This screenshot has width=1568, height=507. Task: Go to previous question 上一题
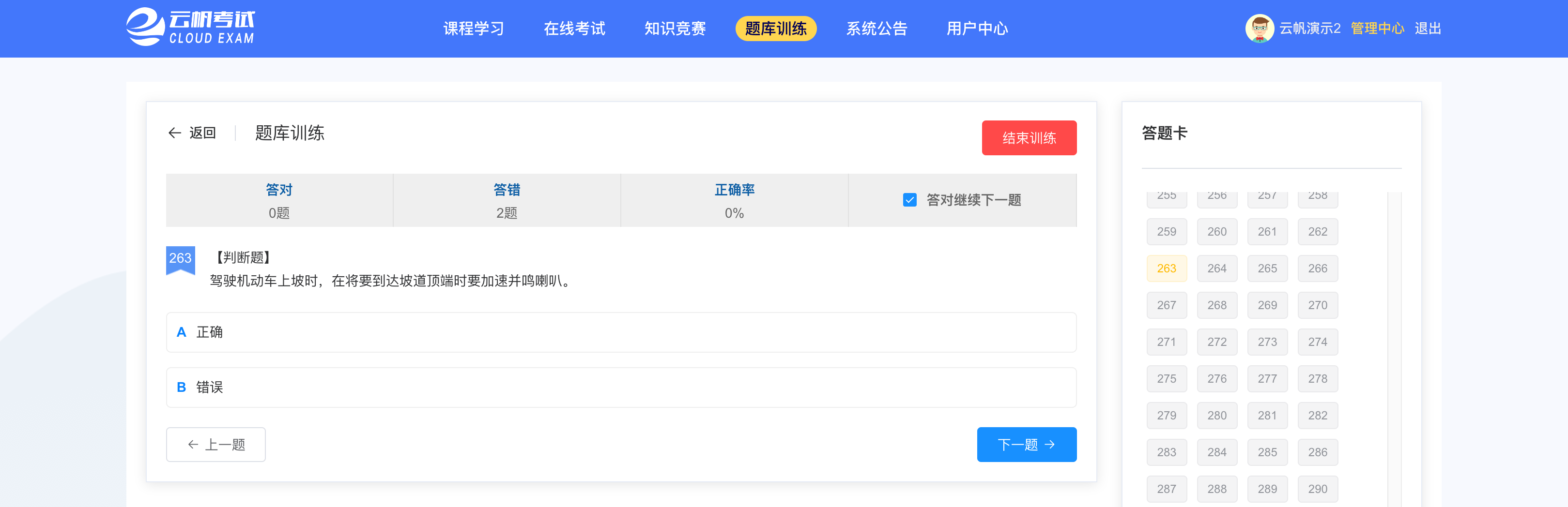pos(215,445)
